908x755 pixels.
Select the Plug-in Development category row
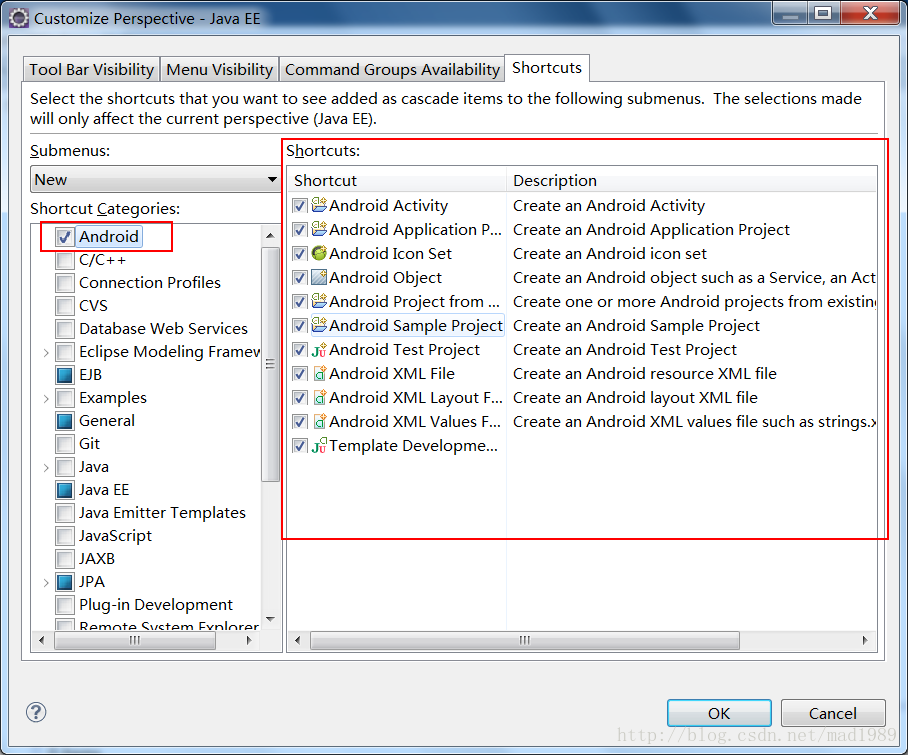(156, 604)
